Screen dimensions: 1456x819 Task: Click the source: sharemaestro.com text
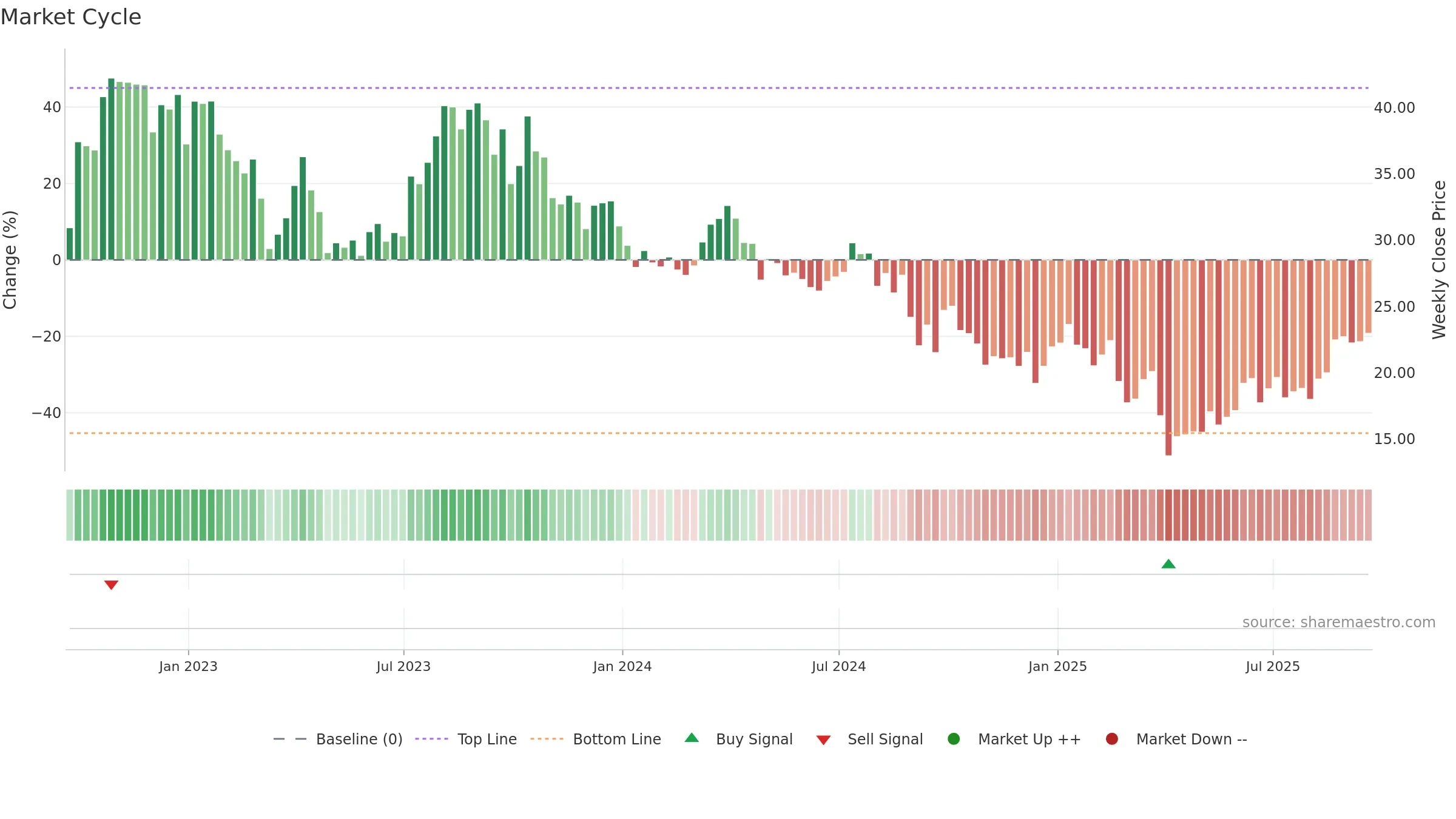point(1339,622)
